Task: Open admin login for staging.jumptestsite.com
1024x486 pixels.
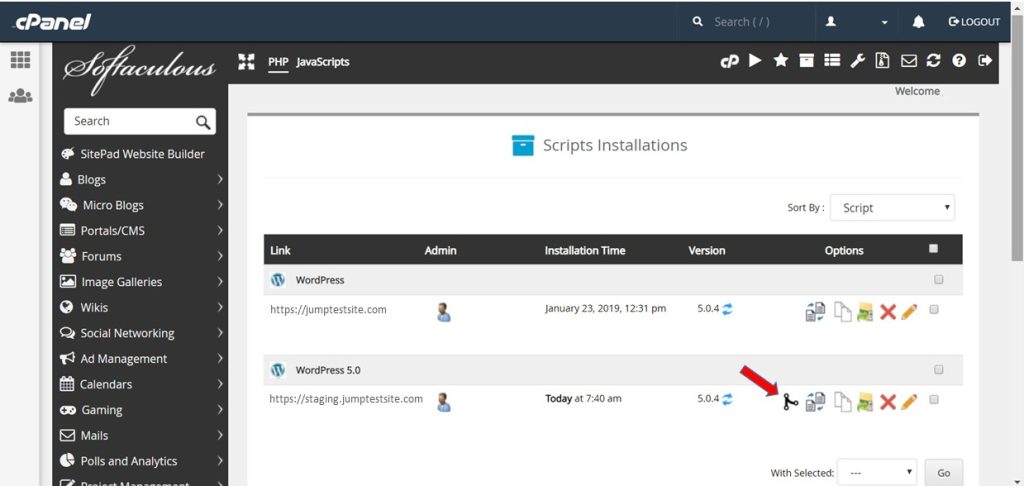Action: (x=444, y=402)
